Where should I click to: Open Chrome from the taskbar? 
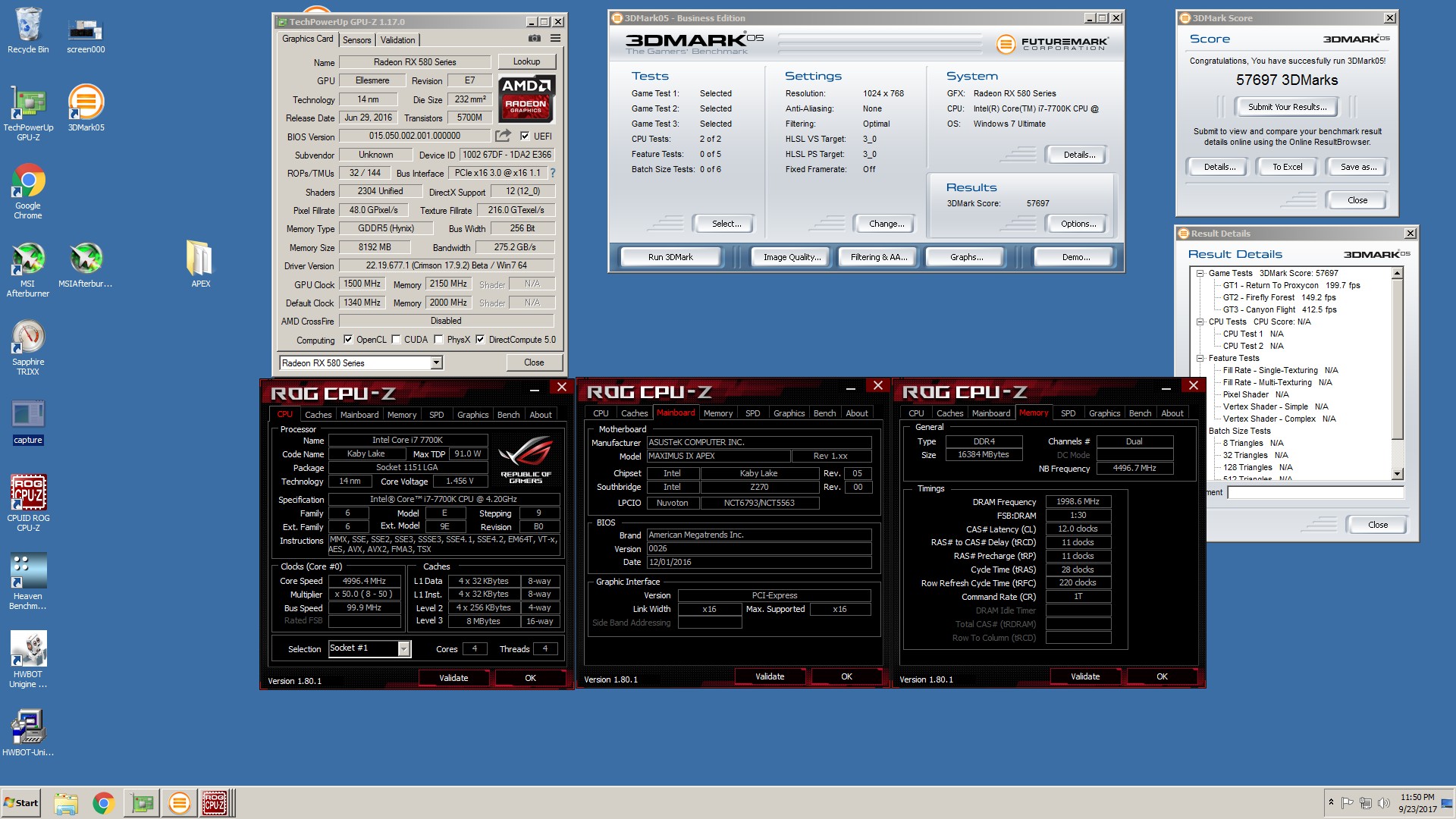pyautogui.click(x=104, y=803)
